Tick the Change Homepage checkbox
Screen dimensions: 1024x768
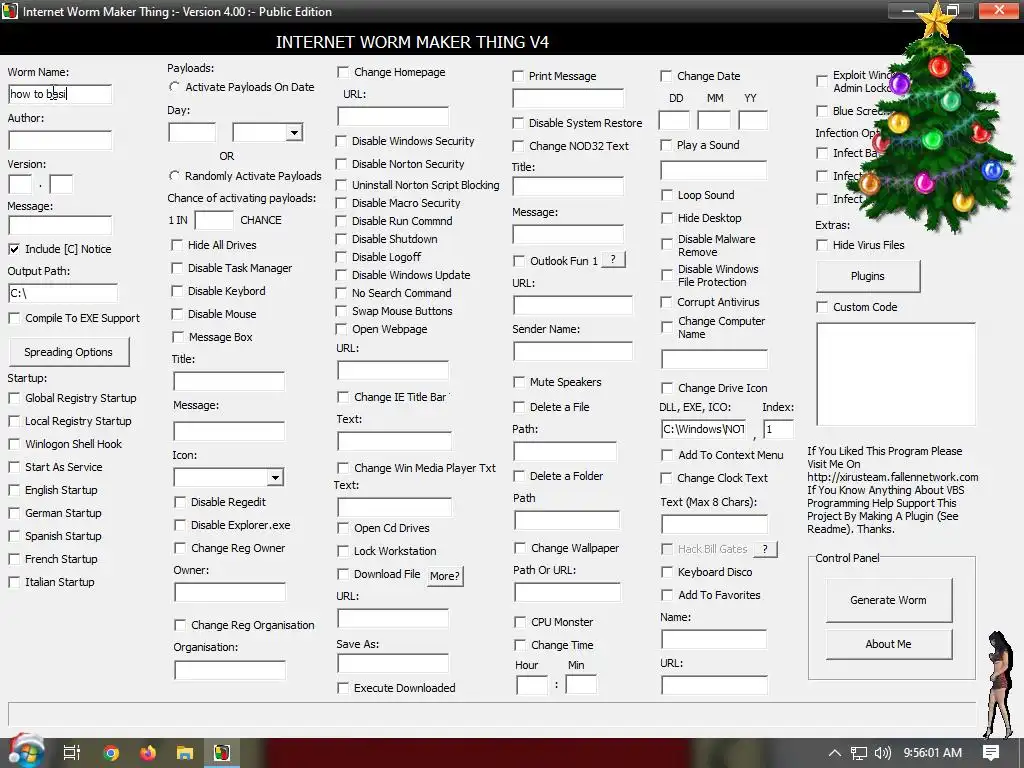pyautogui.click(x=343, y=72)
